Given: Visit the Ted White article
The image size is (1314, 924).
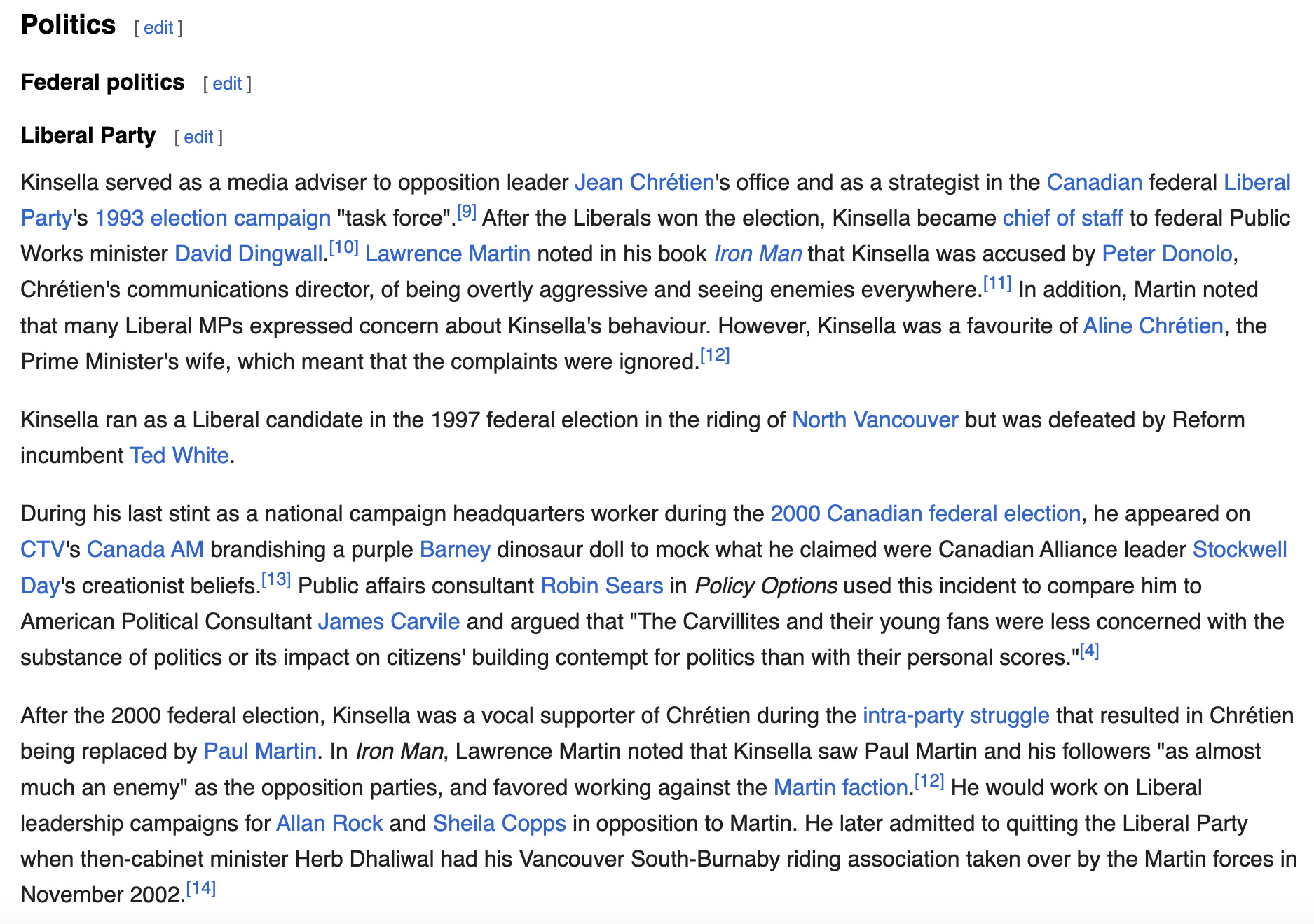Looking at the screenshot, I should [x=179, y=455].
